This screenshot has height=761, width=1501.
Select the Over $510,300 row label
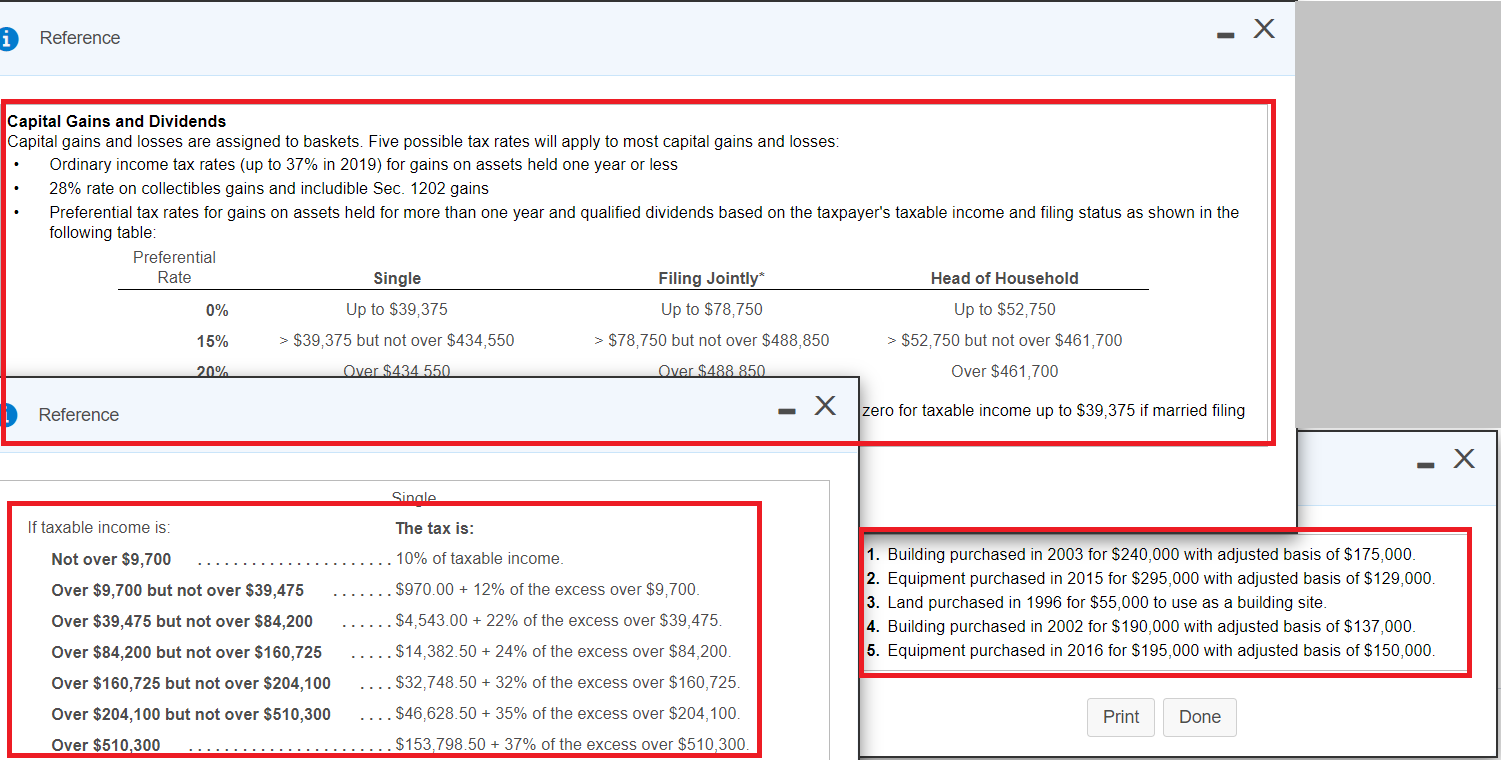[x=106, y=745]
